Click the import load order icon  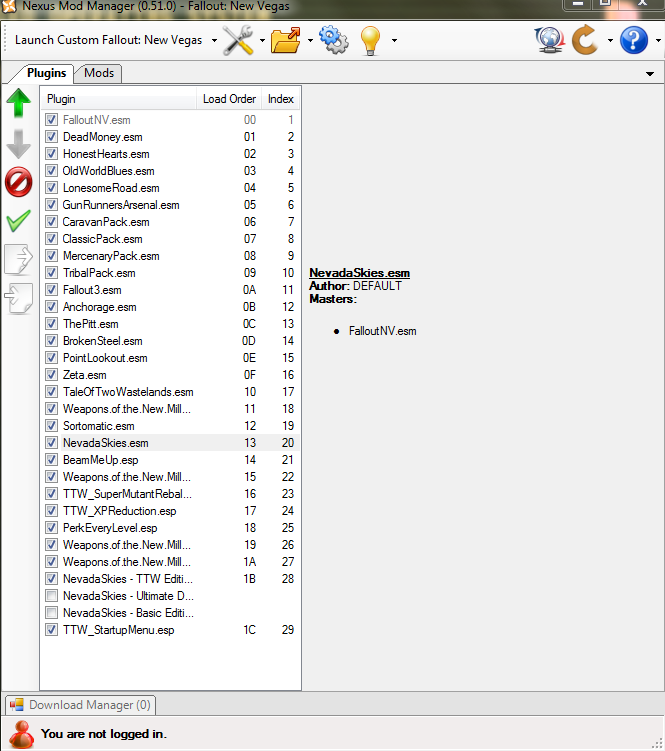point(19,298)
